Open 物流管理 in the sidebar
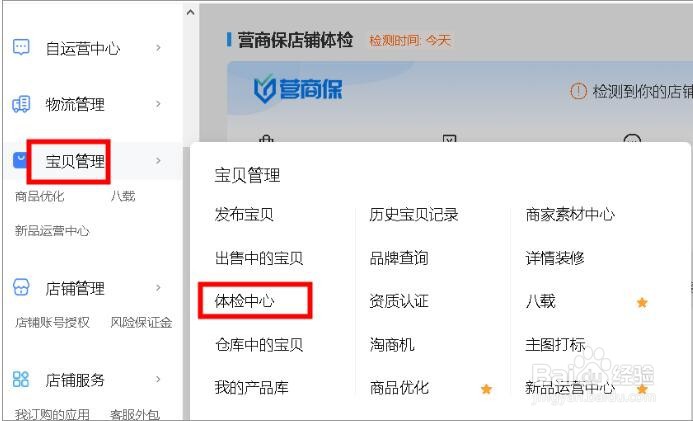 click(75, 105)
